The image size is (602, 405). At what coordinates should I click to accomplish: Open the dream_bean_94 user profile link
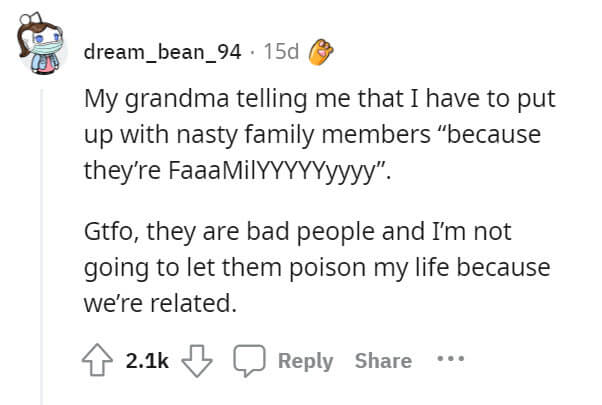coord(163,52)
